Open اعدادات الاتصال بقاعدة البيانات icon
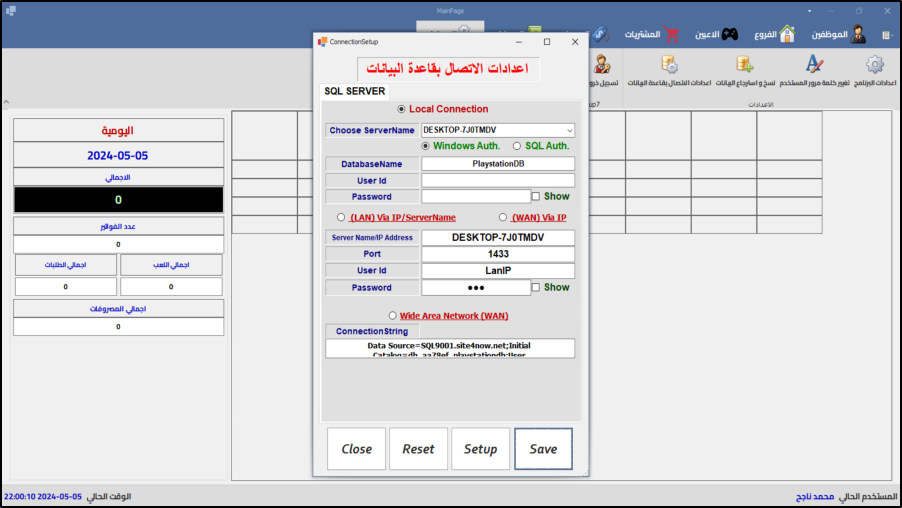 coord(670,65)
